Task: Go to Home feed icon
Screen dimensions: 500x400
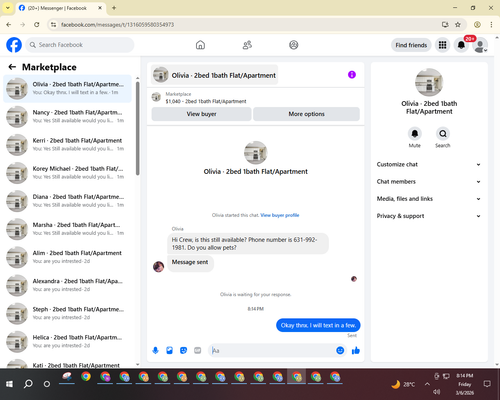Action: (x=200, y=45)
